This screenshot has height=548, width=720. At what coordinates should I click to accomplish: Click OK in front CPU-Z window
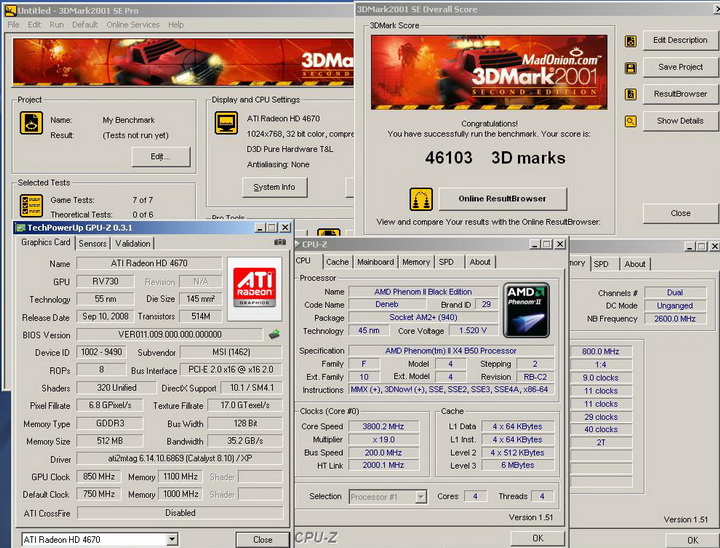tap(538, 538)
